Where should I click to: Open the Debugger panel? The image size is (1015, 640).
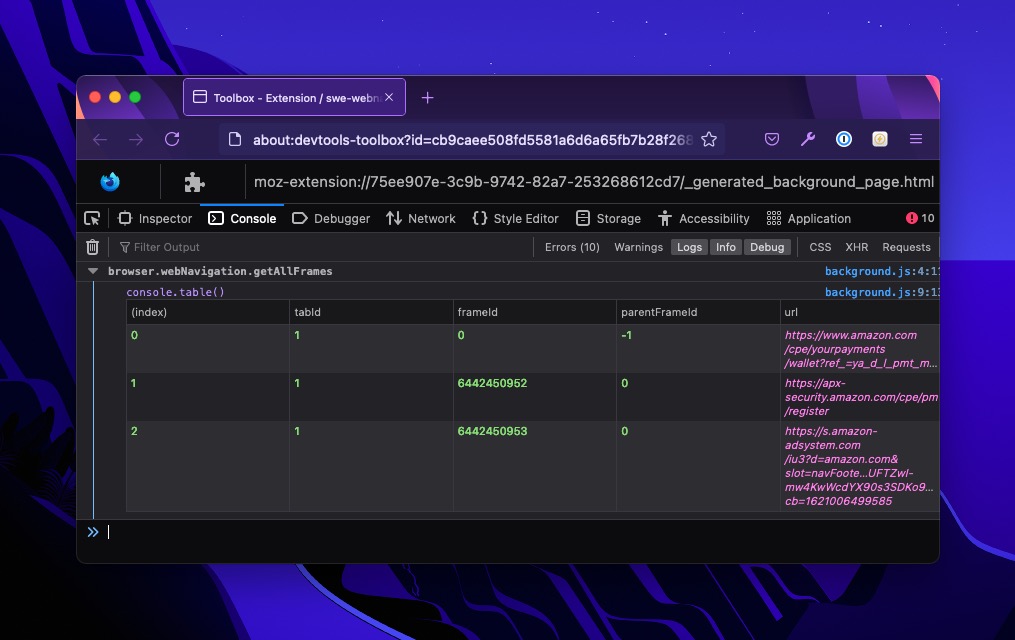point(331,219)
